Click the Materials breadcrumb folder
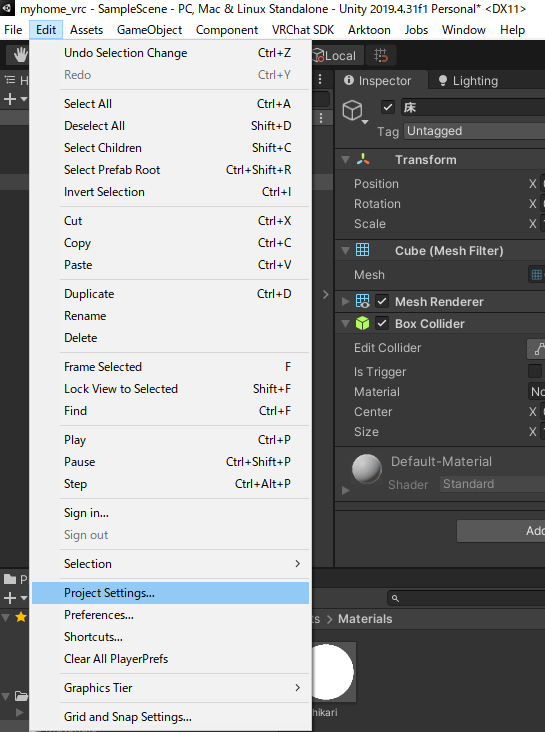Viewport: 545px width, 732px height. coord(365,619)
